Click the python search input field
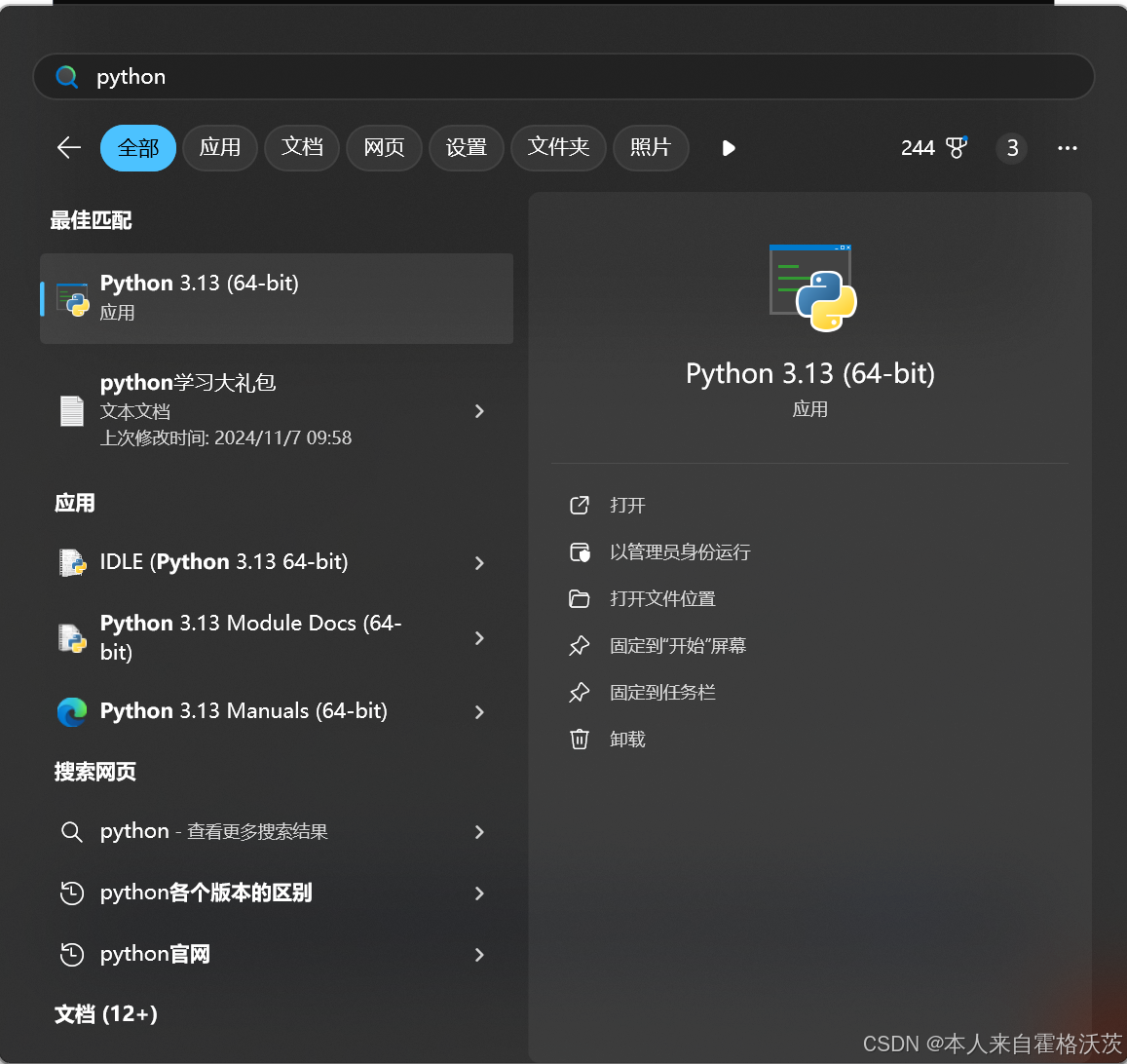Image resolution: width=1127 pixels, height=1064 pixels. [x=563, y=76]
